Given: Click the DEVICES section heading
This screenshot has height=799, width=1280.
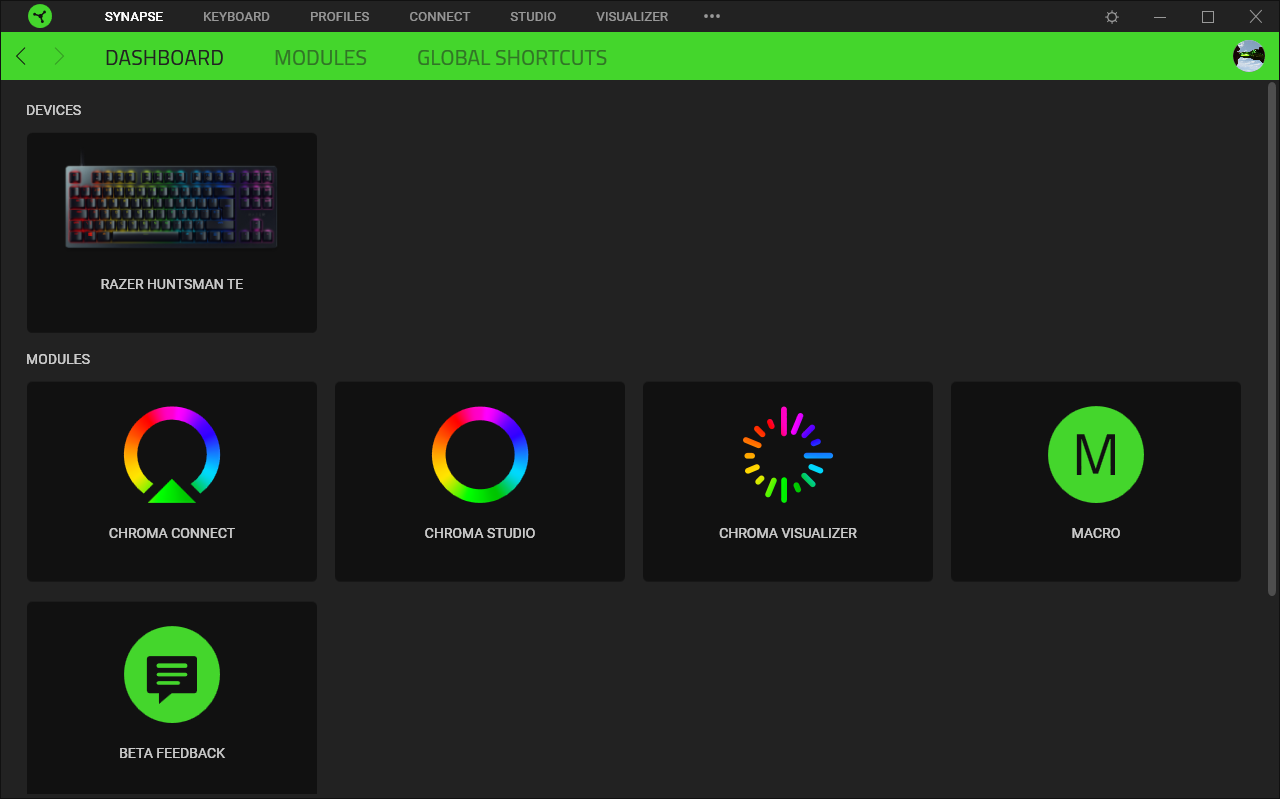Looking at the screenshot, I should [54, 110].
